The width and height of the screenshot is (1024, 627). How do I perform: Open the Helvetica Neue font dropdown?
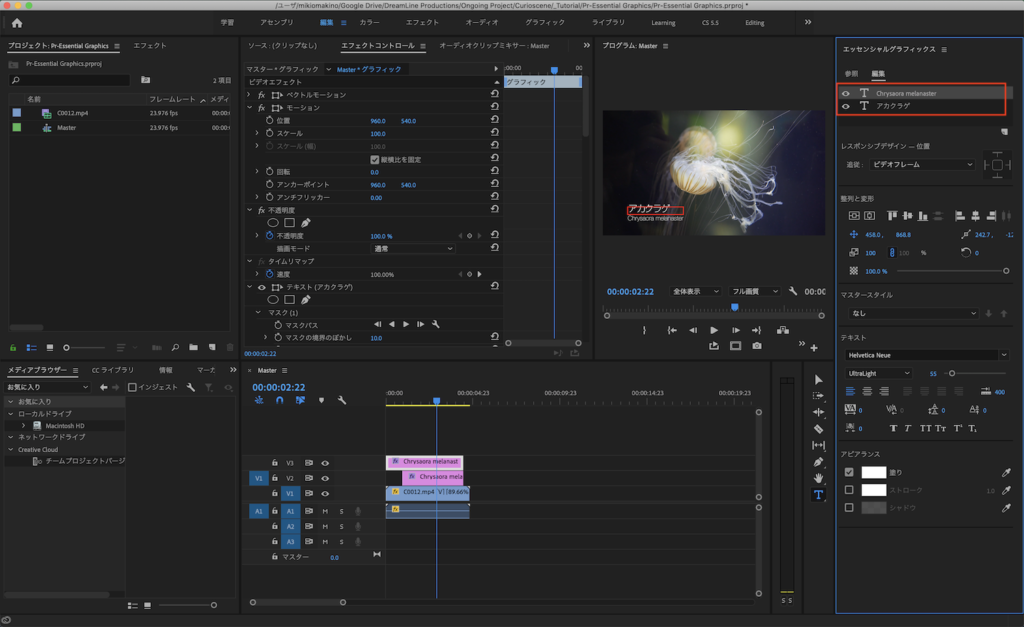pos(925,355)
